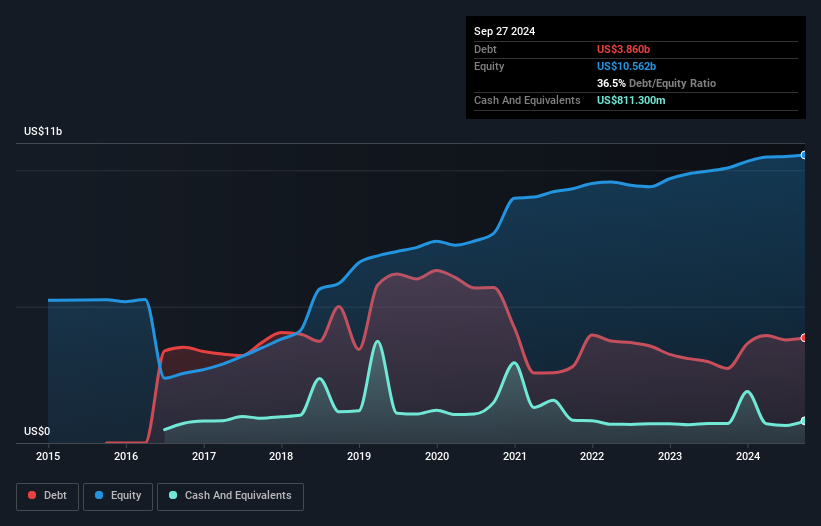Click the US$3.860b debt value
Image resolution: width=821 pixels, height=526 pixels.
point(623,49)
